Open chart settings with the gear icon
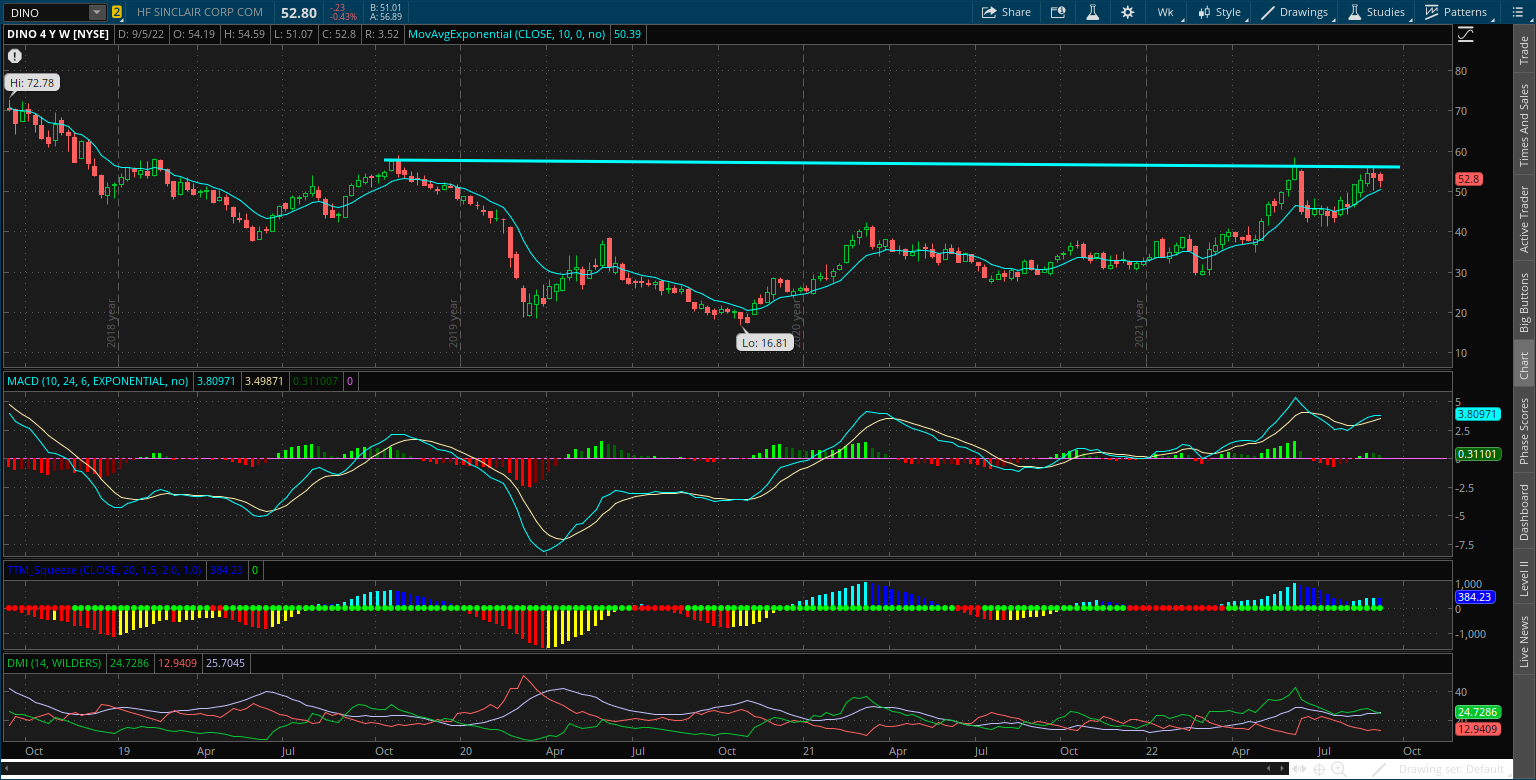The width and height of the screenshot is (1536, 780). pyautogui.click(x=1127, y=12)
